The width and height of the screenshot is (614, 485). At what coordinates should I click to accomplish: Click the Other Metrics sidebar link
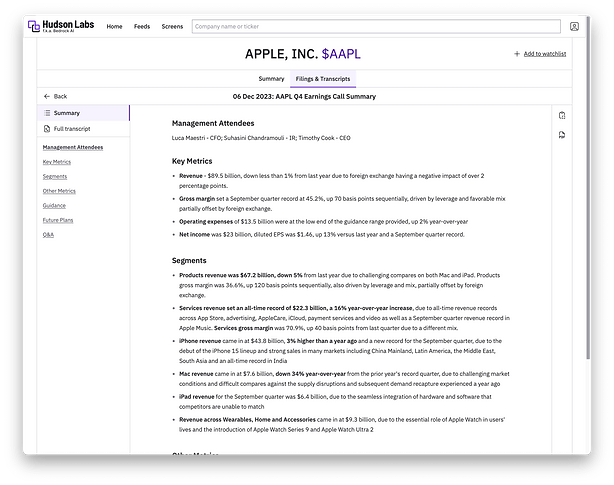click(x=59, y=191)
